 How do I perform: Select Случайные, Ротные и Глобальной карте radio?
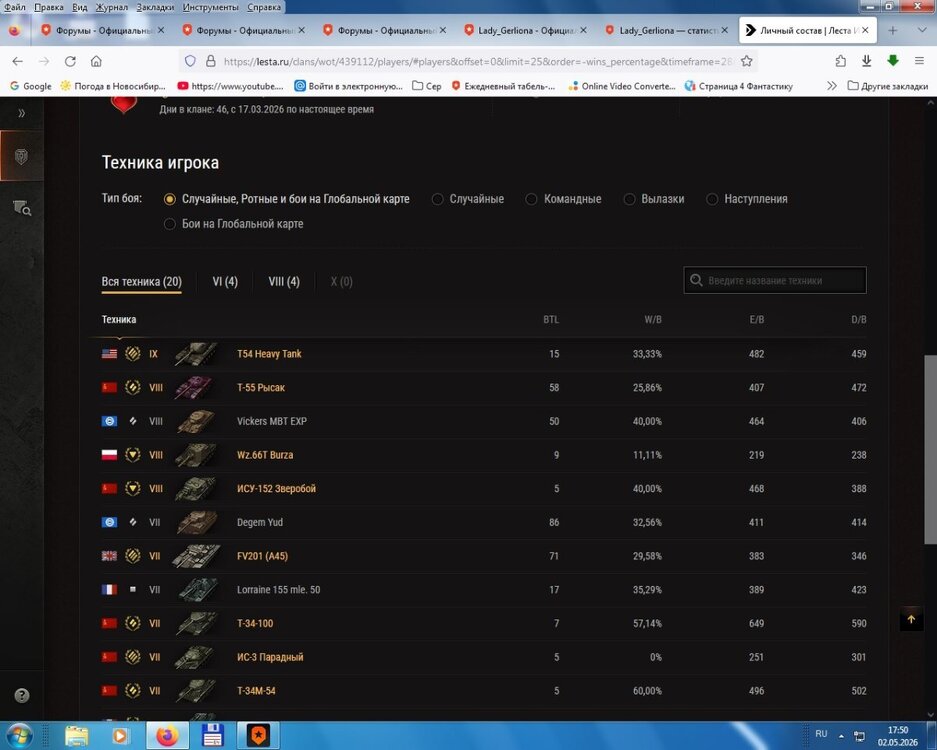(x=170, y=199)
